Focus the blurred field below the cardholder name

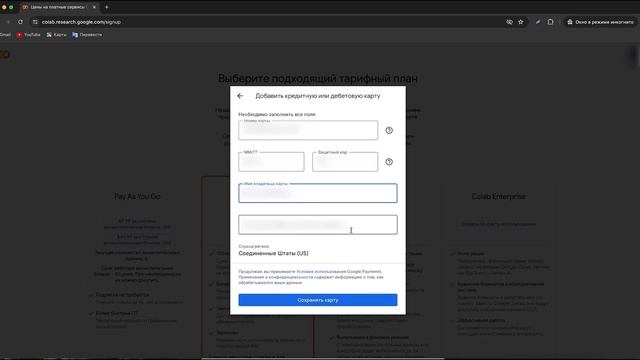(x=318, y=224)
